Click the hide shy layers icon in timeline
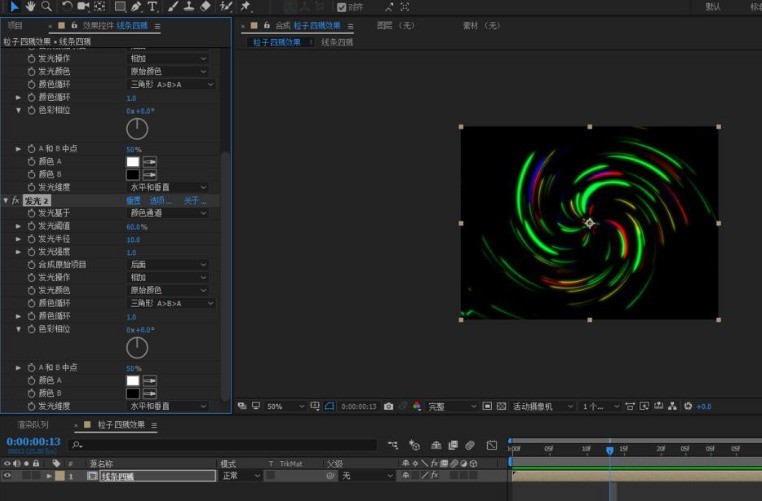The height and width of the screenshot is (501, 762). [436, 445]
